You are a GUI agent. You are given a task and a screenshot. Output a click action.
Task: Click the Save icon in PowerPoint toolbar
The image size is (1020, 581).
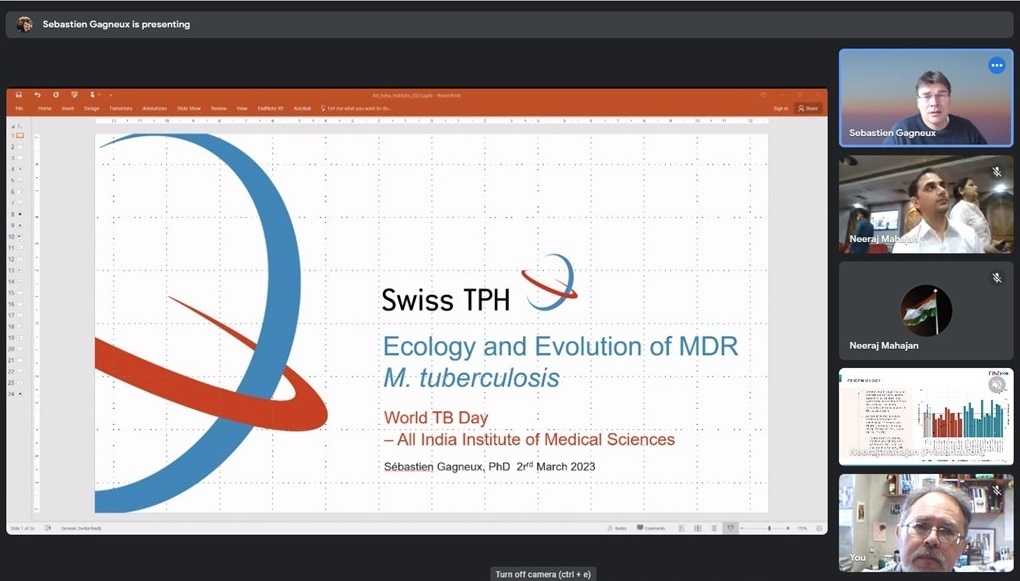pyautogui.click(x=19, y=95)
